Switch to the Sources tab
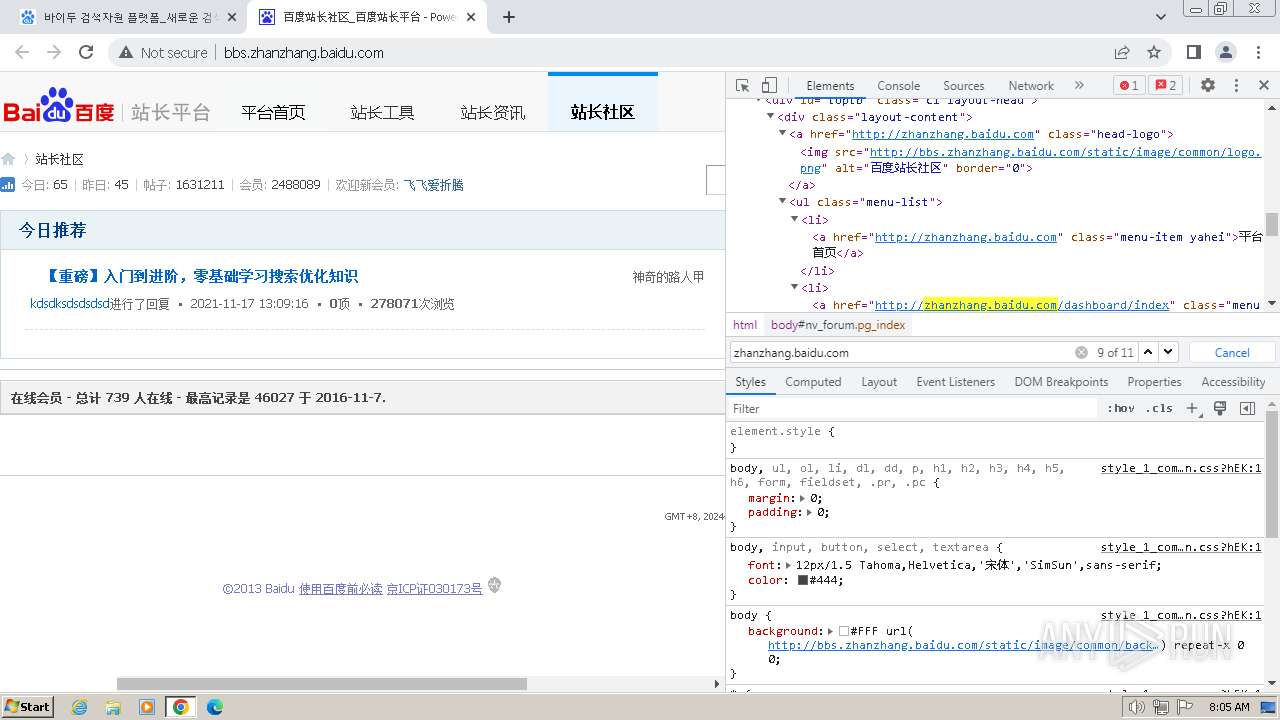The height and width of the screenshot is (720, 1280). point(963,86)
